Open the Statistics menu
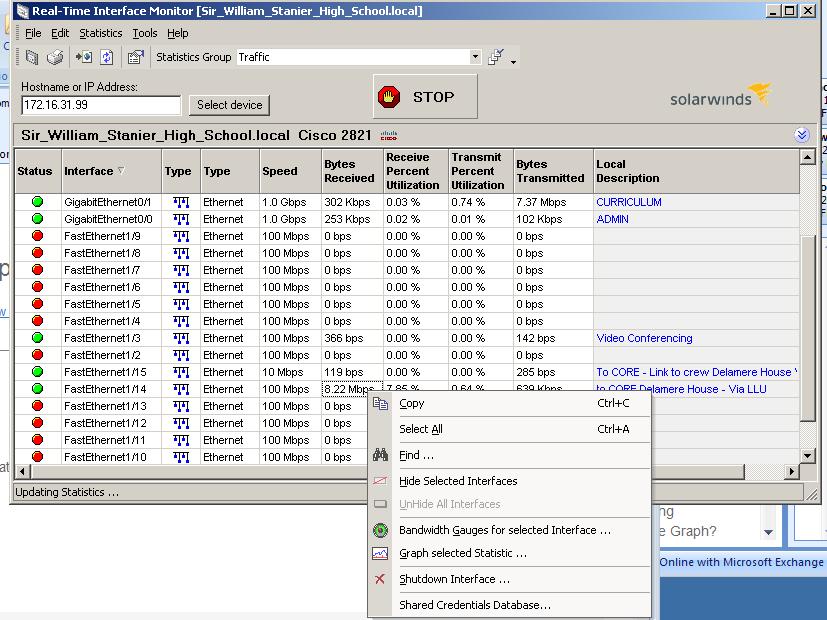Viewport: 827px width, 620px height. click(x=100, y=33)
